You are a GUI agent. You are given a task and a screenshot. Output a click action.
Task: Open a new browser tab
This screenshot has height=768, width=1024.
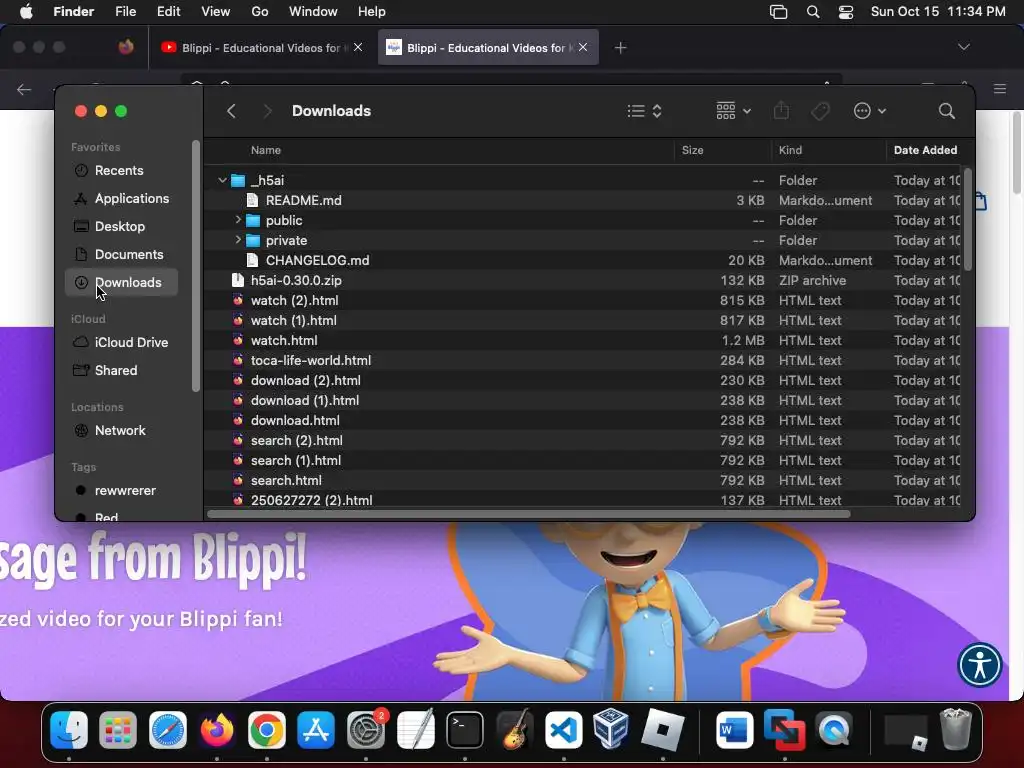coord(620,48)
